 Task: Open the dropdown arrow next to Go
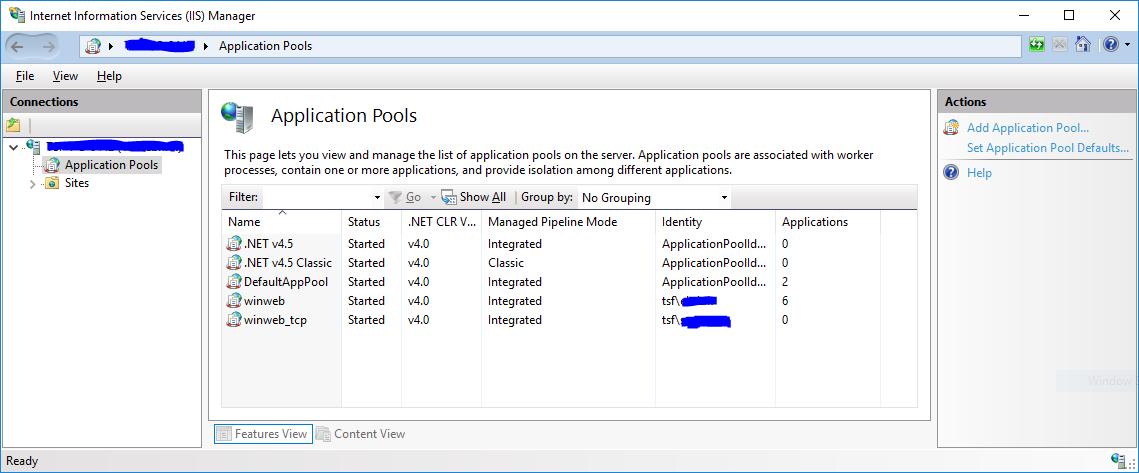(433, 198)
